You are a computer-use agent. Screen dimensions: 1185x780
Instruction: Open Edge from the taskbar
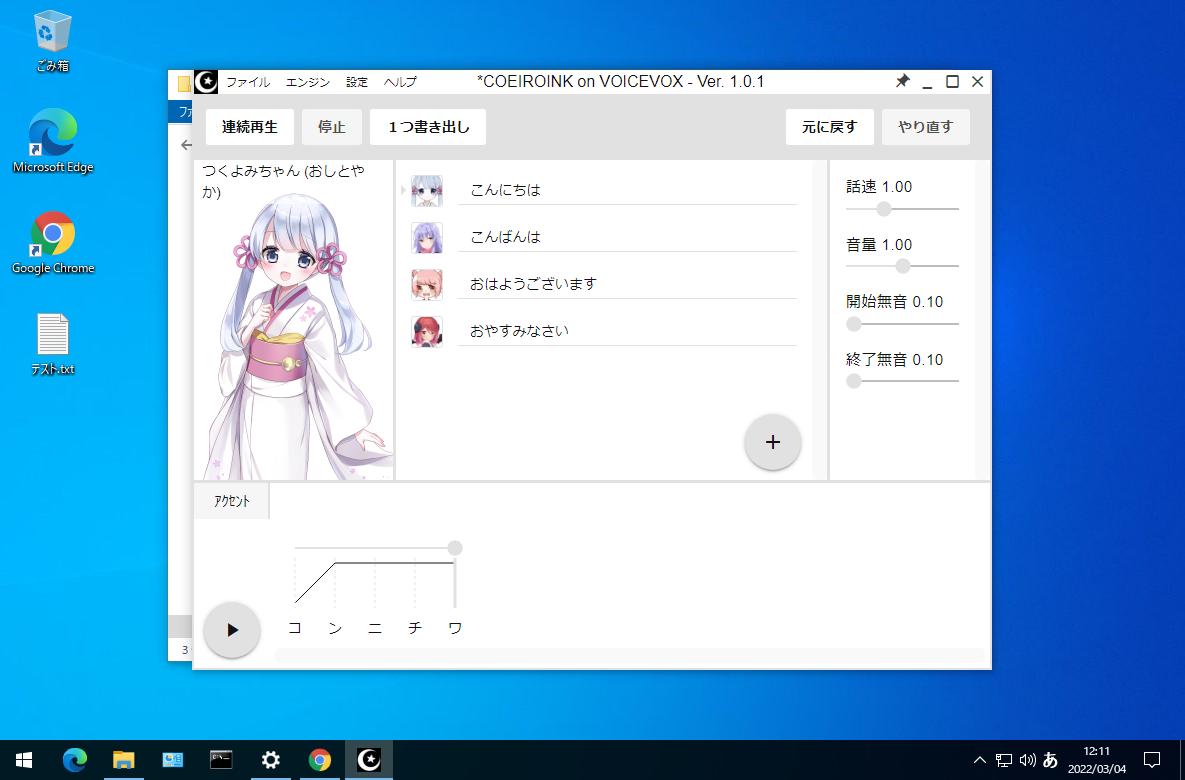[74, 760]
